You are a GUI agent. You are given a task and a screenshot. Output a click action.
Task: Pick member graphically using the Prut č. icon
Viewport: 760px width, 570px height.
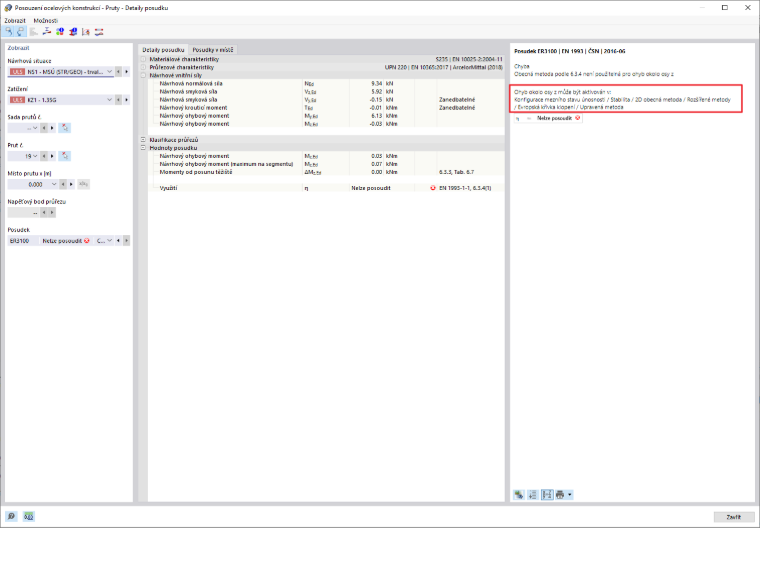[x=64, y=156]
